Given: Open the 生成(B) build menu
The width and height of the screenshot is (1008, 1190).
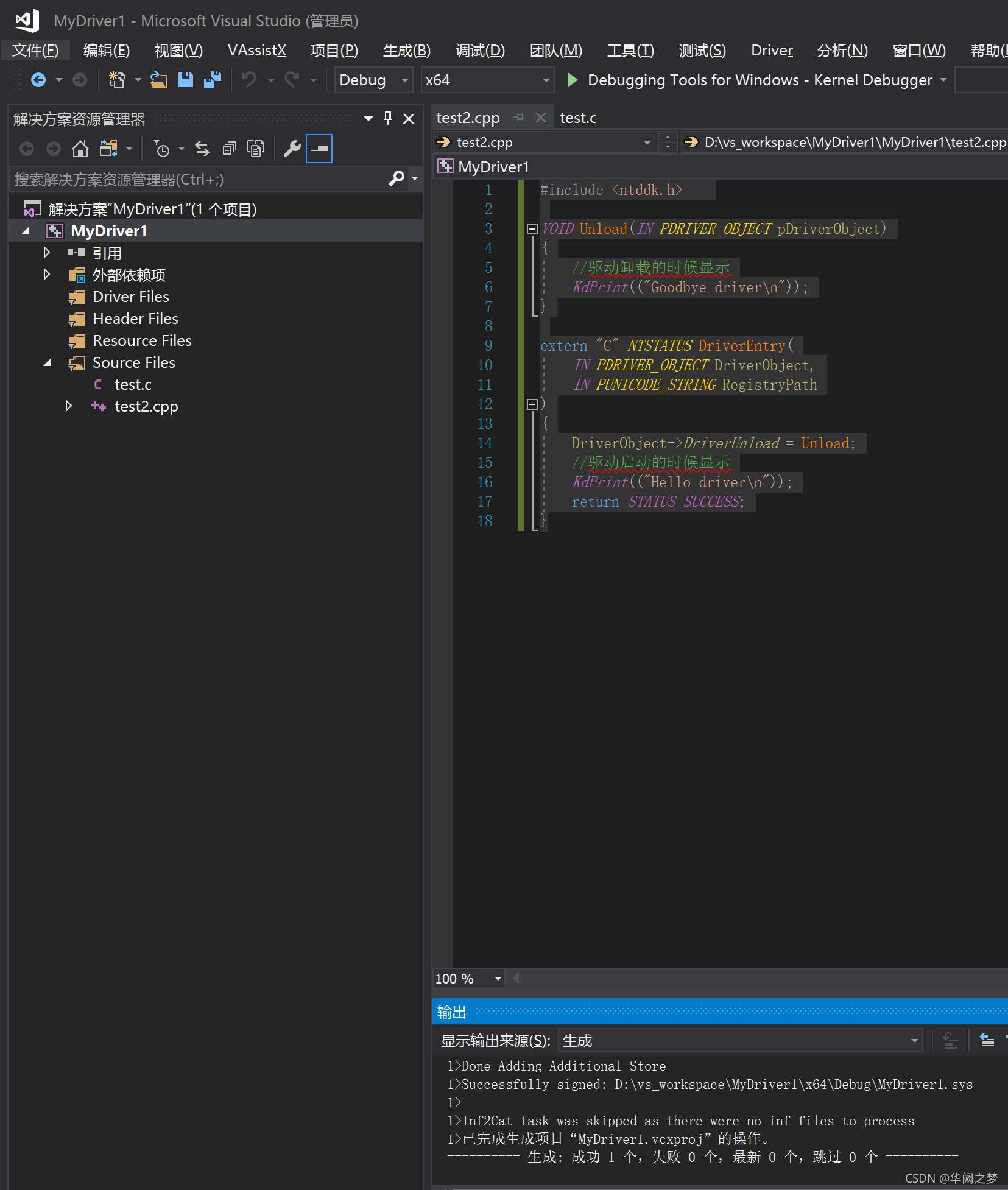Looking at the screenshot, I should point(407,51).
